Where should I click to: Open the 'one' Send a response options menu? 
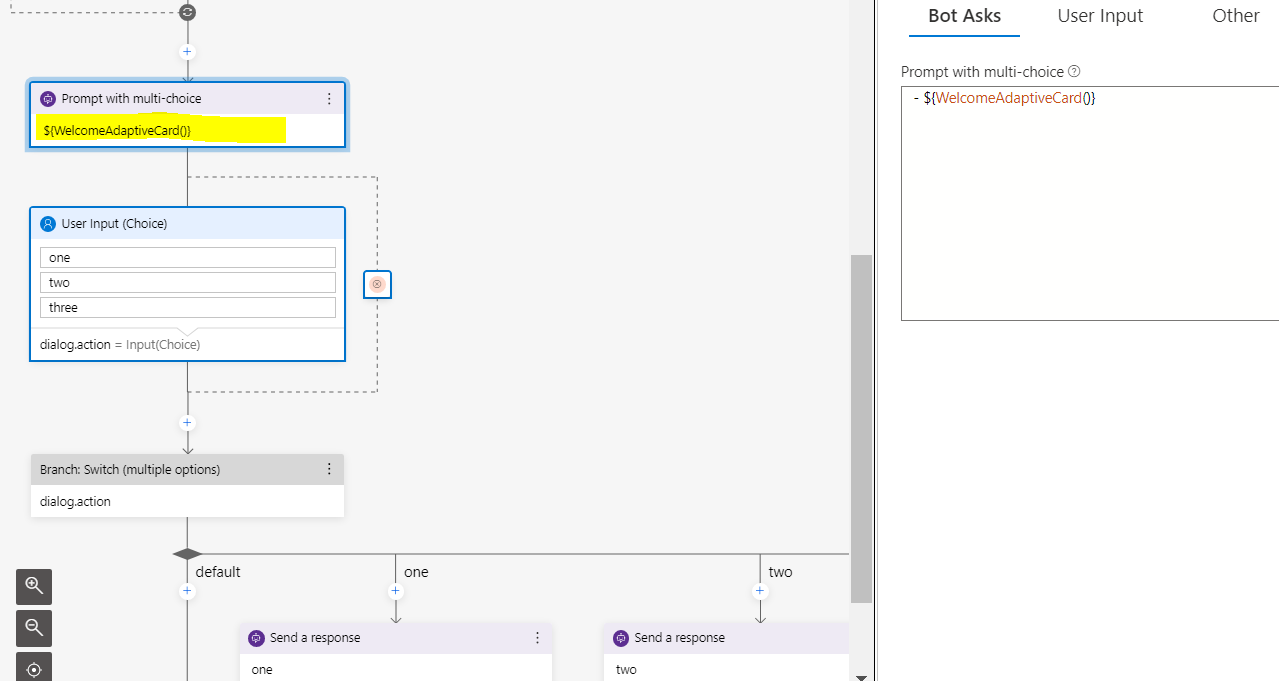coord(537,638)
